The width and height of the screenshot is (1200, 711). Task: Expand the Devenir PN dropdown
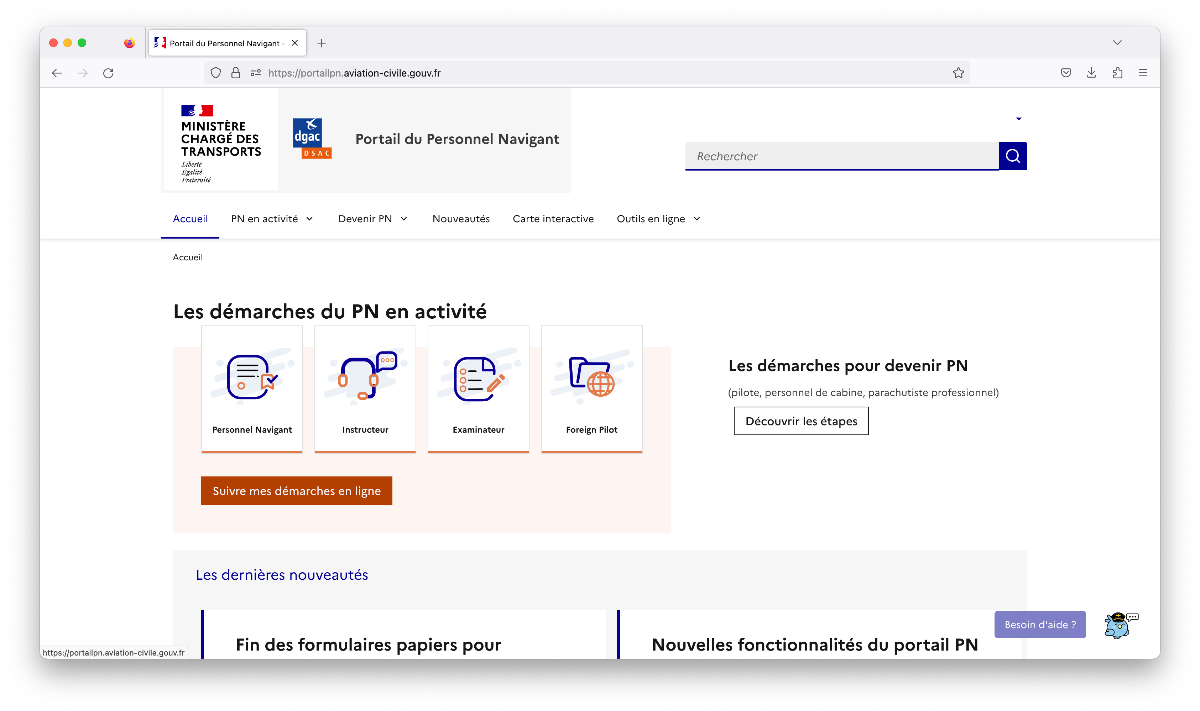(373, 219)
